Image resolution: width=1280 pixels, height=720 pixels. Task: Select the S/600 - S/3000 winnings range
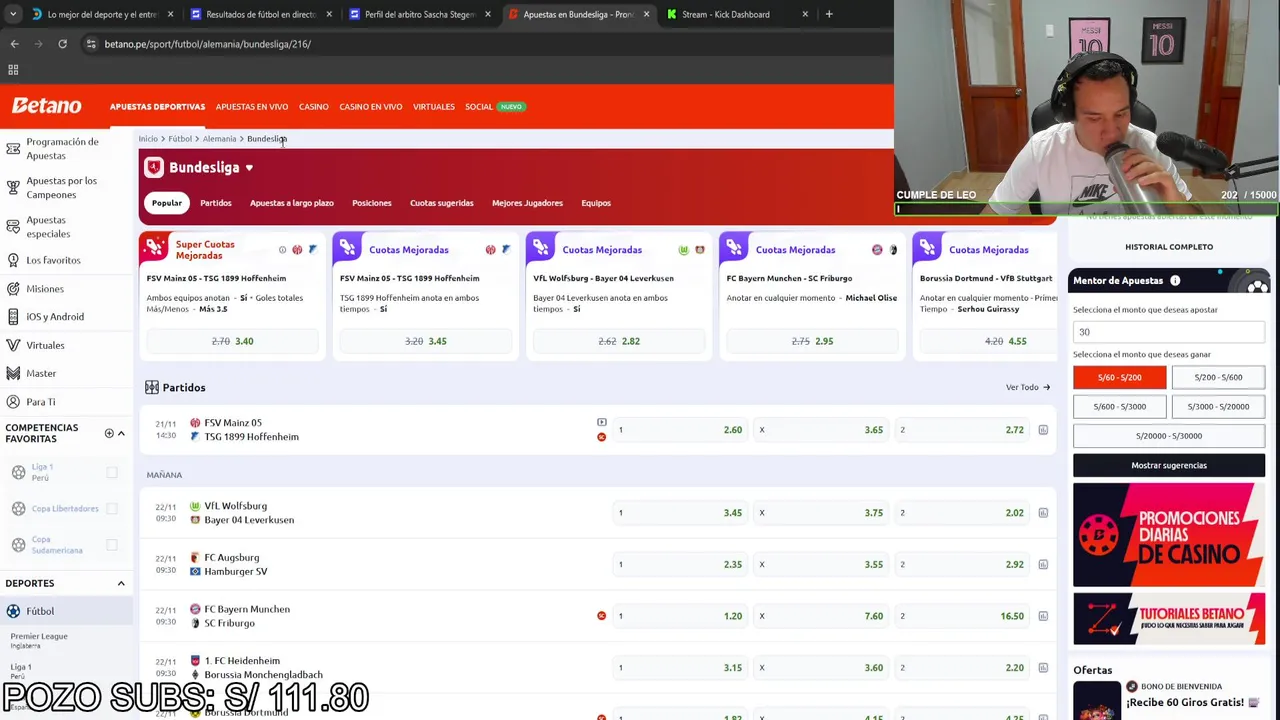tap(1120, 406)
